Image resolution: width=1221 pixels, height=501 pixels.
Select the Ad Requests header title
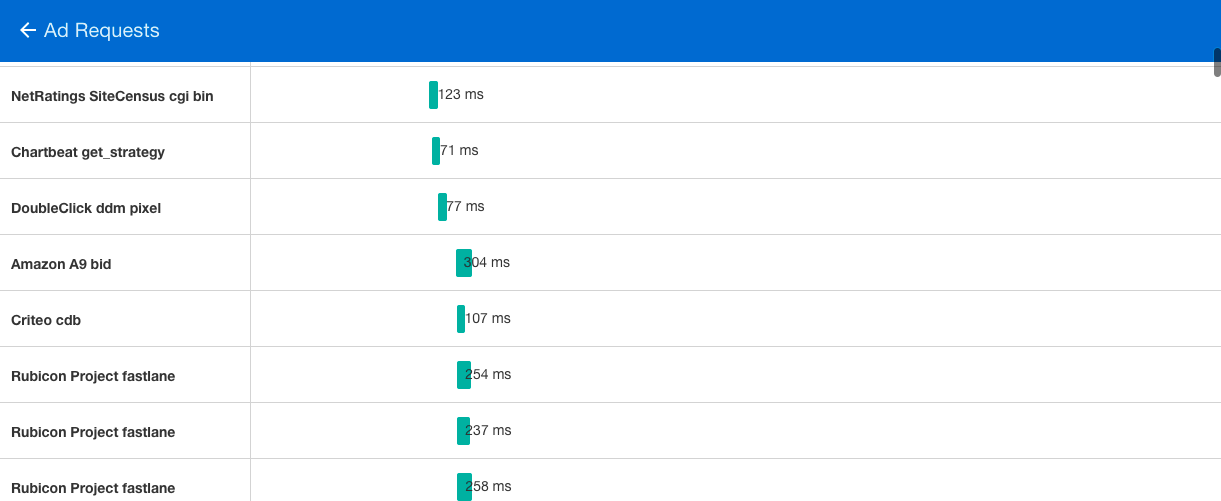coord(102,31)
